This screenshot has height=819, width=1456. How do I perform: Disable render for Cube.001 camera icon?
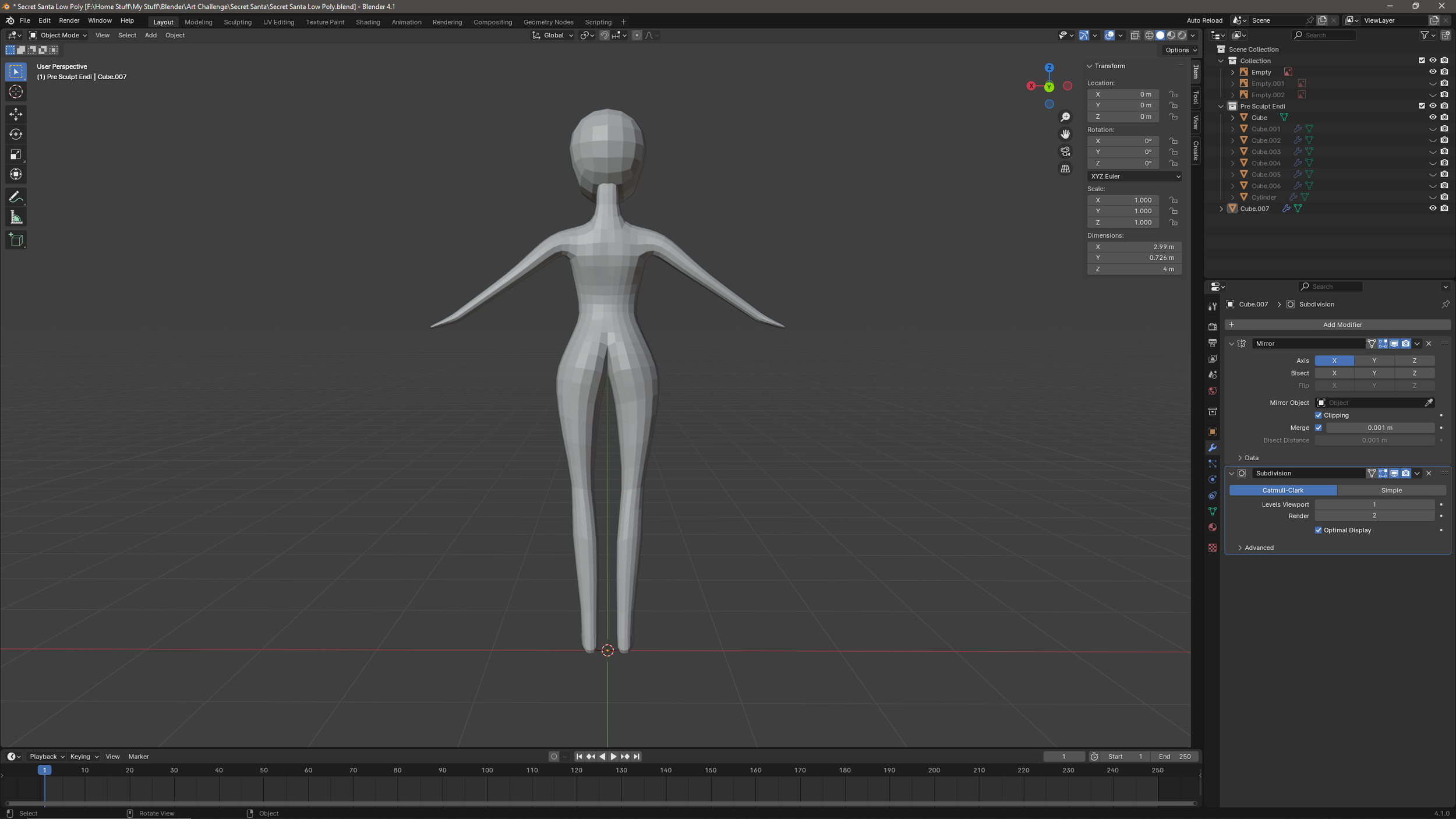[1444, 129]
